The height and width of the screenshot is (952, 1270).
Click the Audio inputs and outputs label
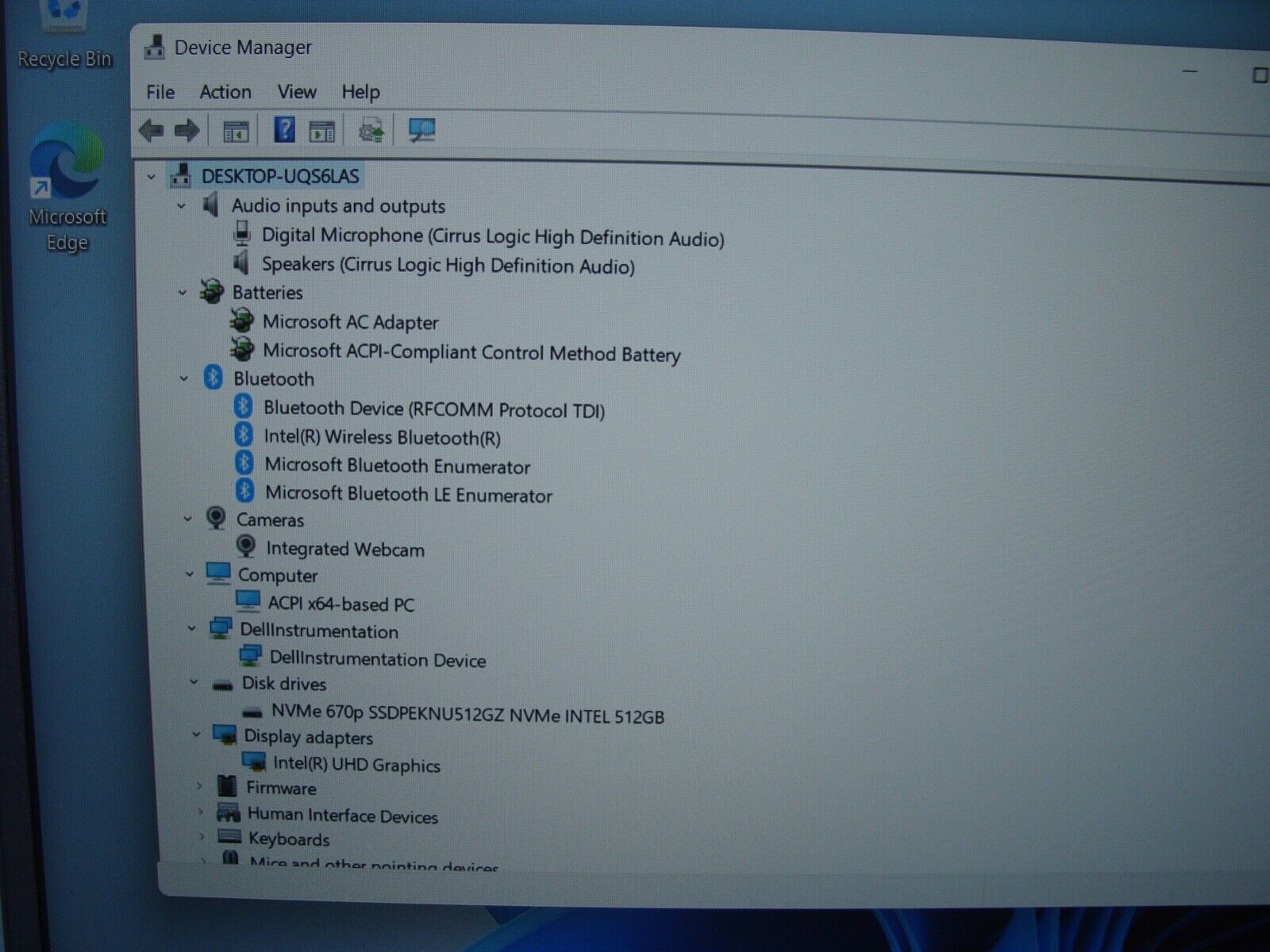338,206
